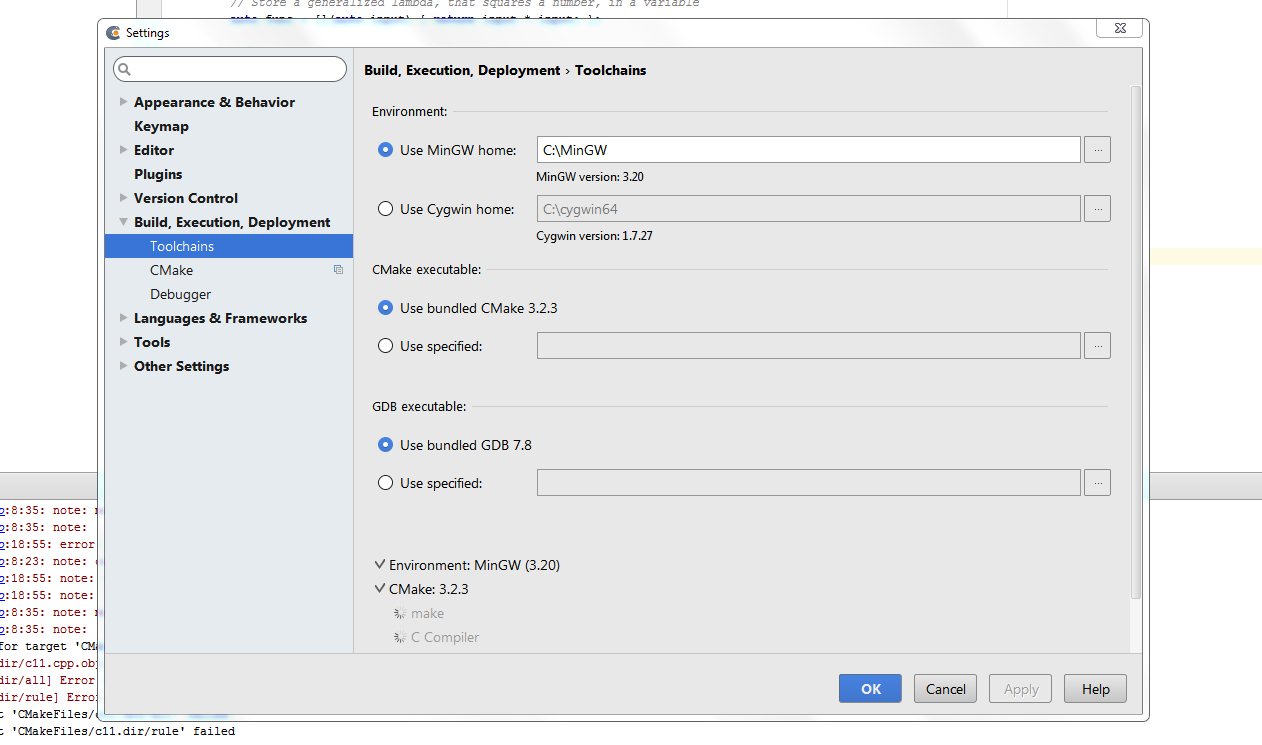Image resolution: width=1262 pixels, height=745 pixels.
Task: Expand the Tools settings arrow
Action: coord(123,342)
